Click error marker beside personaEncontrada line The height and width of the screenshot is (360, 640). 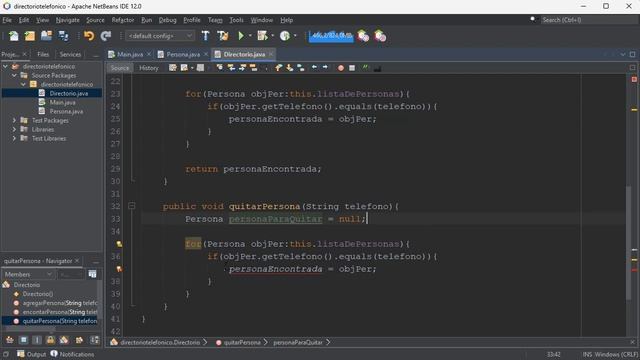pos(119,269)
